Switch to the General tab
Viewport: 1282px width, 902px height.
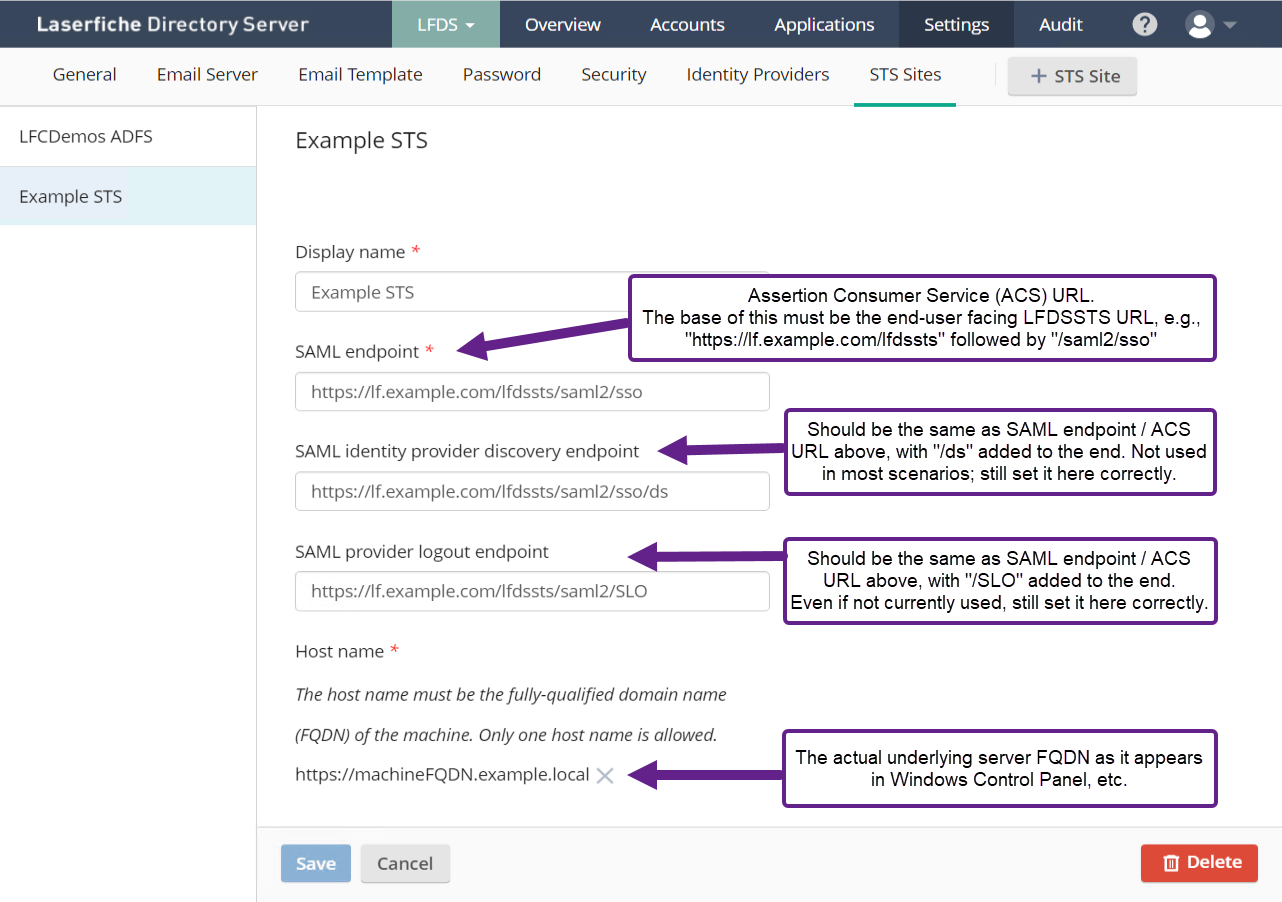(85, 74)
